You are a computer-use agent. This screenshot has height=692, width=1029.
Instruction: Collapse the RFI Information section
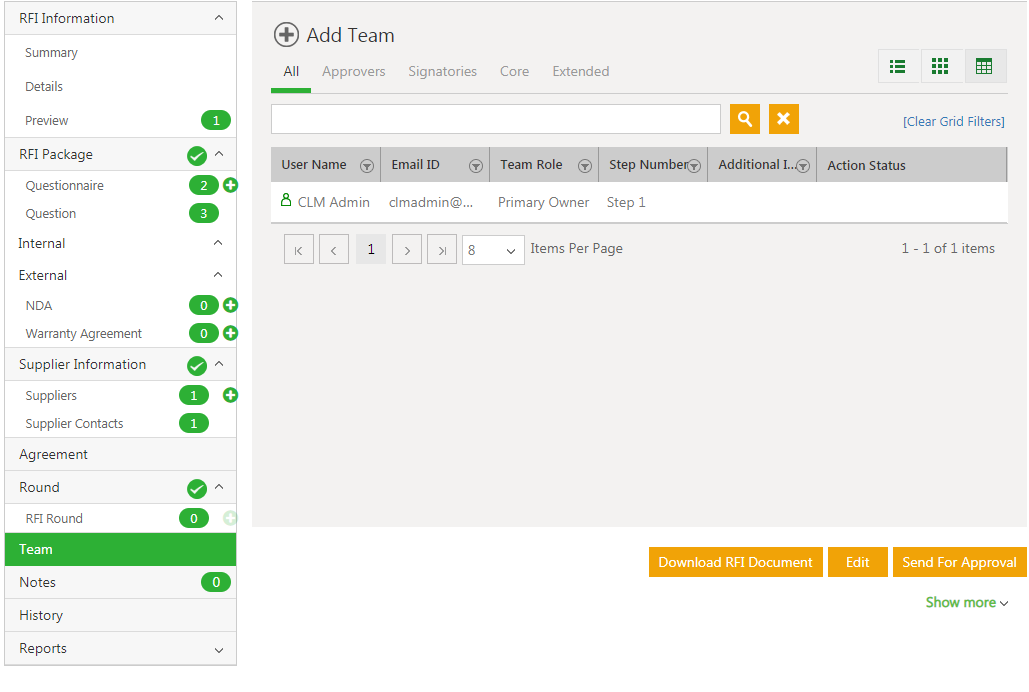[x=219, y=18]
